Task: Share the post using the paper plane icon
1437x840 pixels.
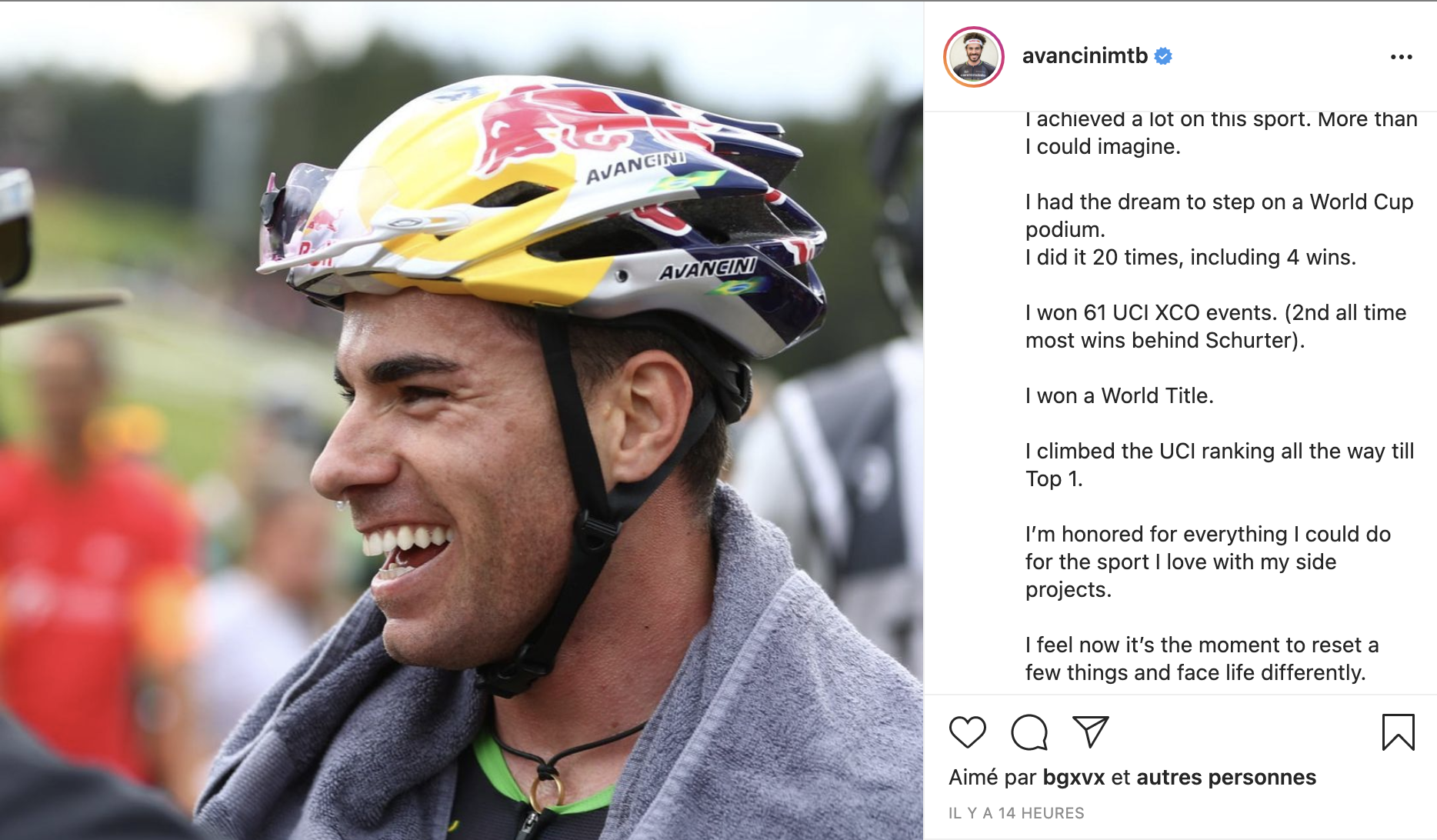Action: [x=1090, y=732]
